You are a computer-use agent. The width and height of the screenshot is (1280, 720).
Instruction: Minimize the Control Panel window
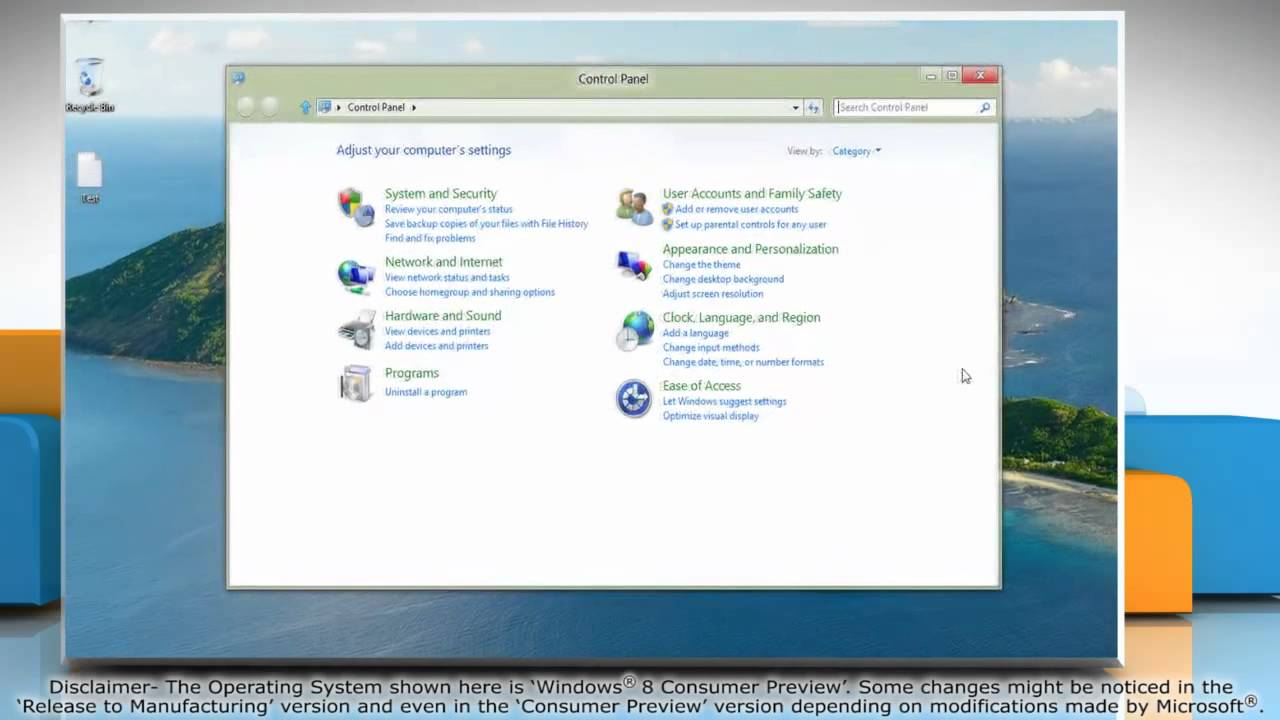[x=930, y=76]
